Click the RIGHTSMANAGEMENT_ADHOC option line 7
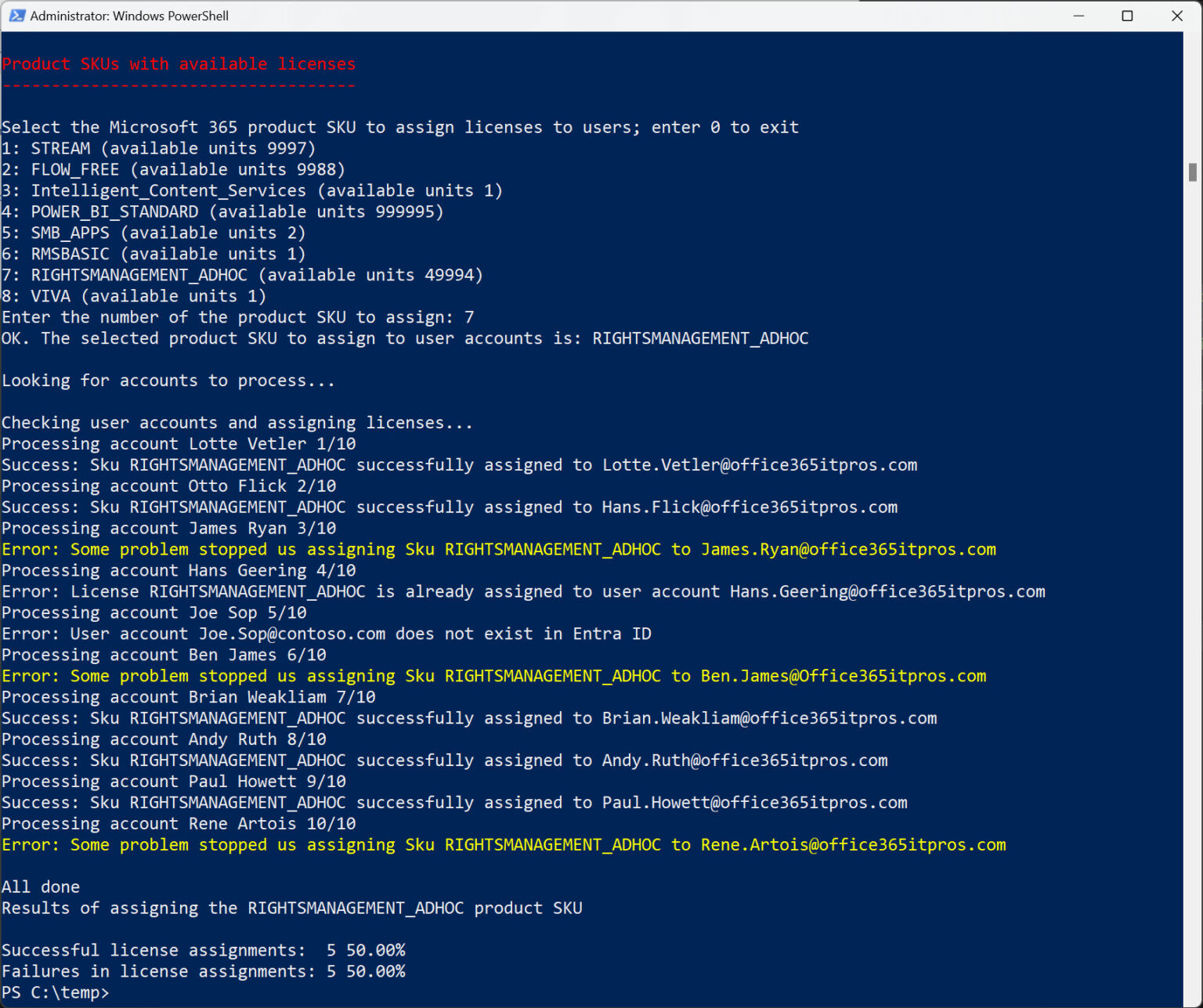The image size is (1203, 1008). tap(243, 275)
